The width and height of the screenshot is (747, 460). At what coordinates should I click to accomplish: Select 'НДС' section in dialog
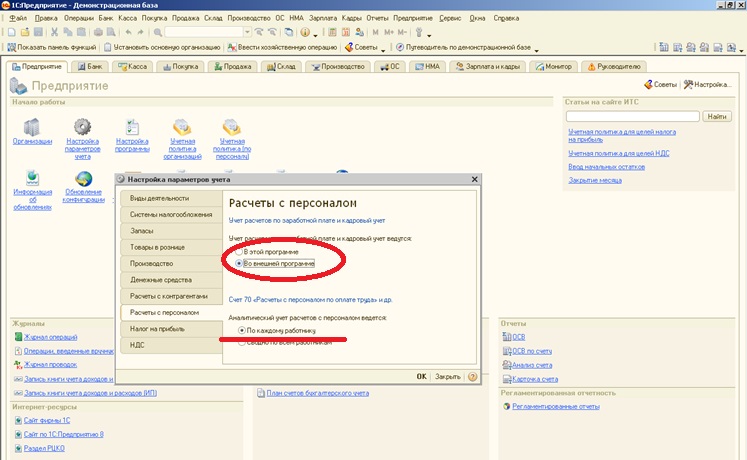pos(172,345)
